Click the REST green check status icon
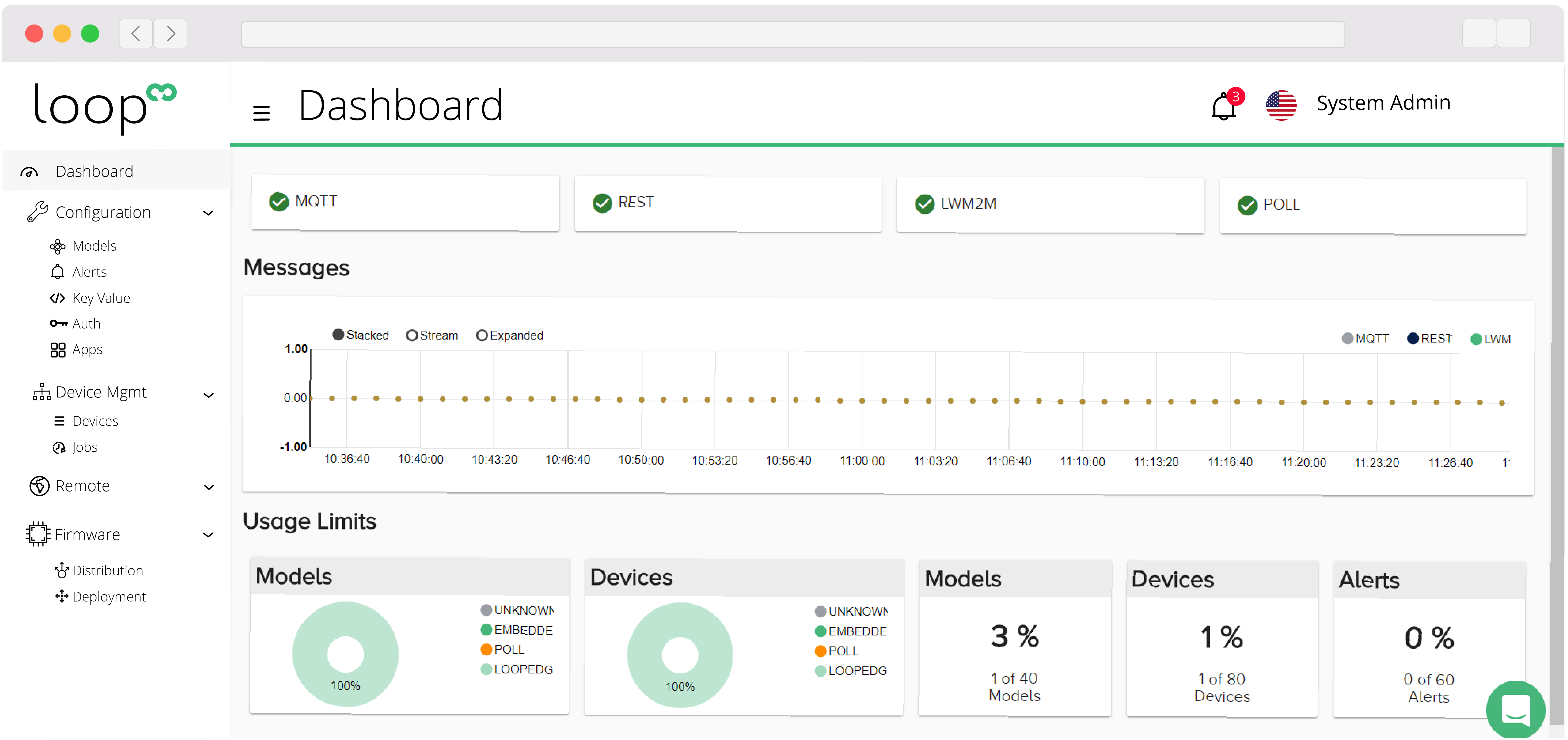1568x740 pixels. (602, 203)
